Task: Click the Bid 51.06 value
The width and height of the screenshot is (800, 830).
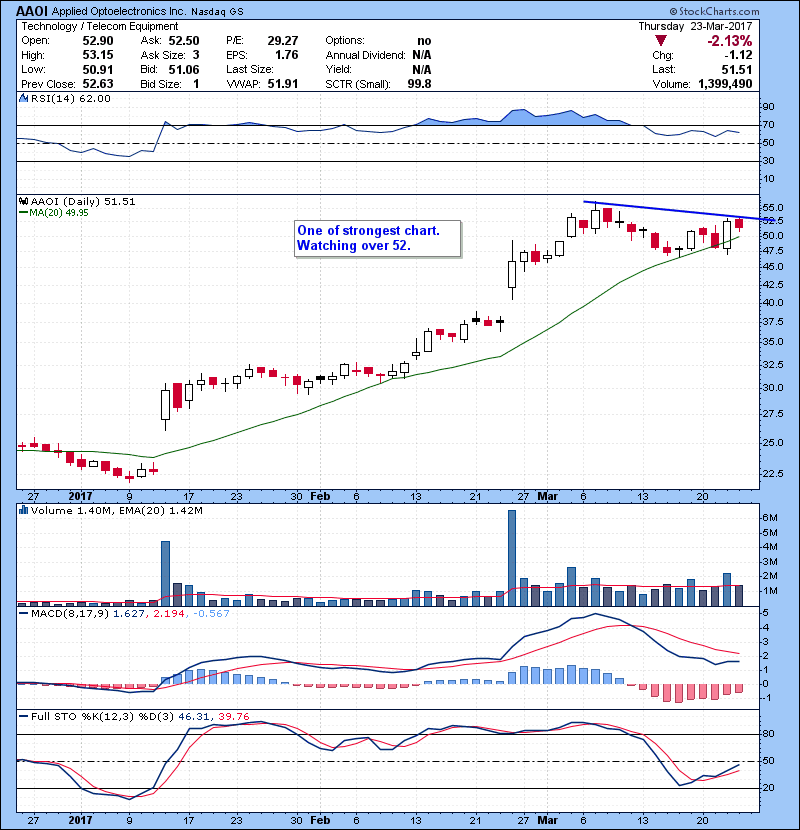Action: 184,69
